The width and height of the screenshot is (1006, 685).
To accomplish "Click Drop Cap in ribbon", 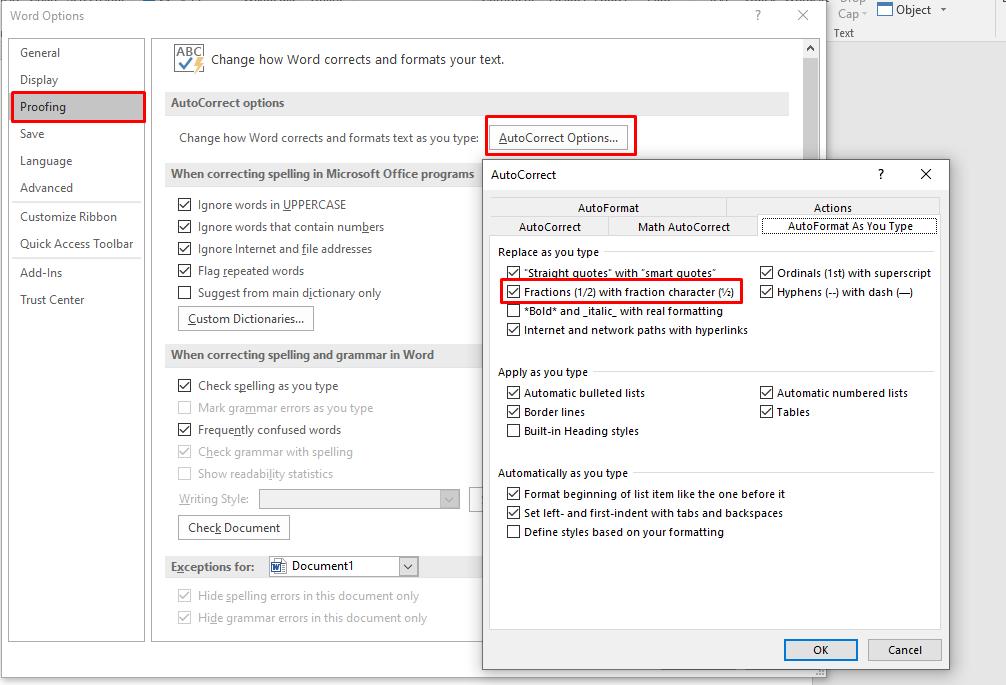I will [851, 9].
